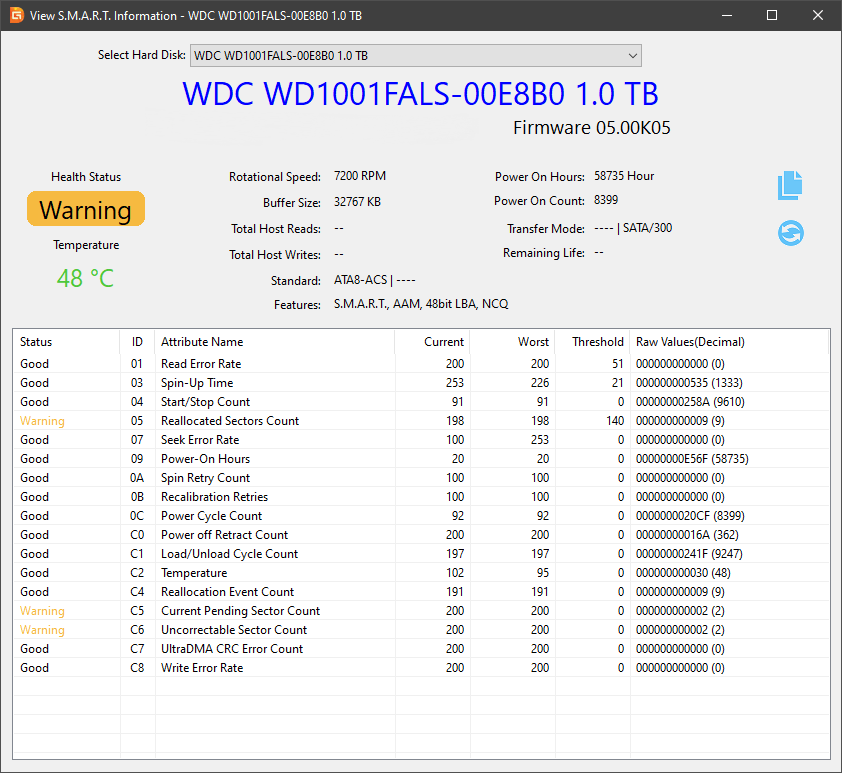Click the 58735 Hour power-on value
Image resolution: width=842 pixels, height=773 pixels.
point(624,176)
